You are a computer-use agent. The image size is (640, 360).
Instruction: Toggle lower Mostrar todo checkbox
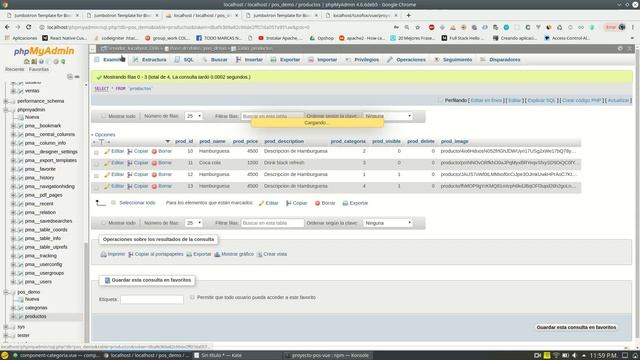pyautogui.click(x=103, y=223)
